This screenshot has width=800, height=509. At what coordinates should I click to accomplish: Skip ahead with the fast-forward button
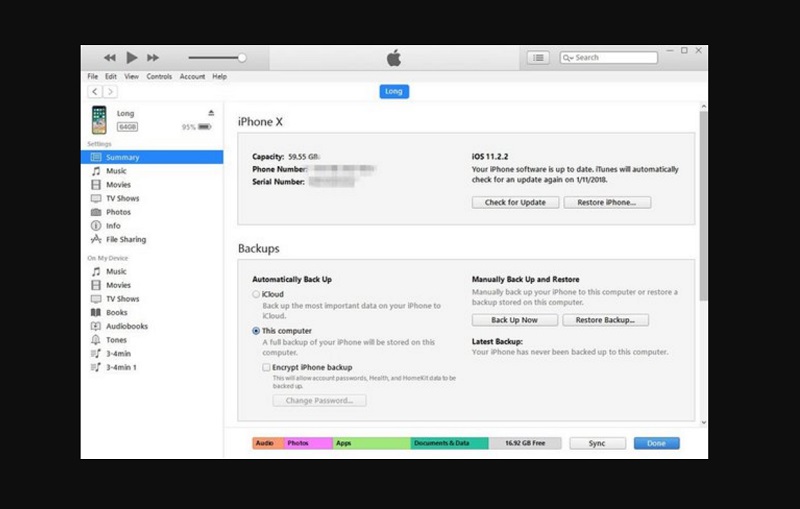click(153, 58)
